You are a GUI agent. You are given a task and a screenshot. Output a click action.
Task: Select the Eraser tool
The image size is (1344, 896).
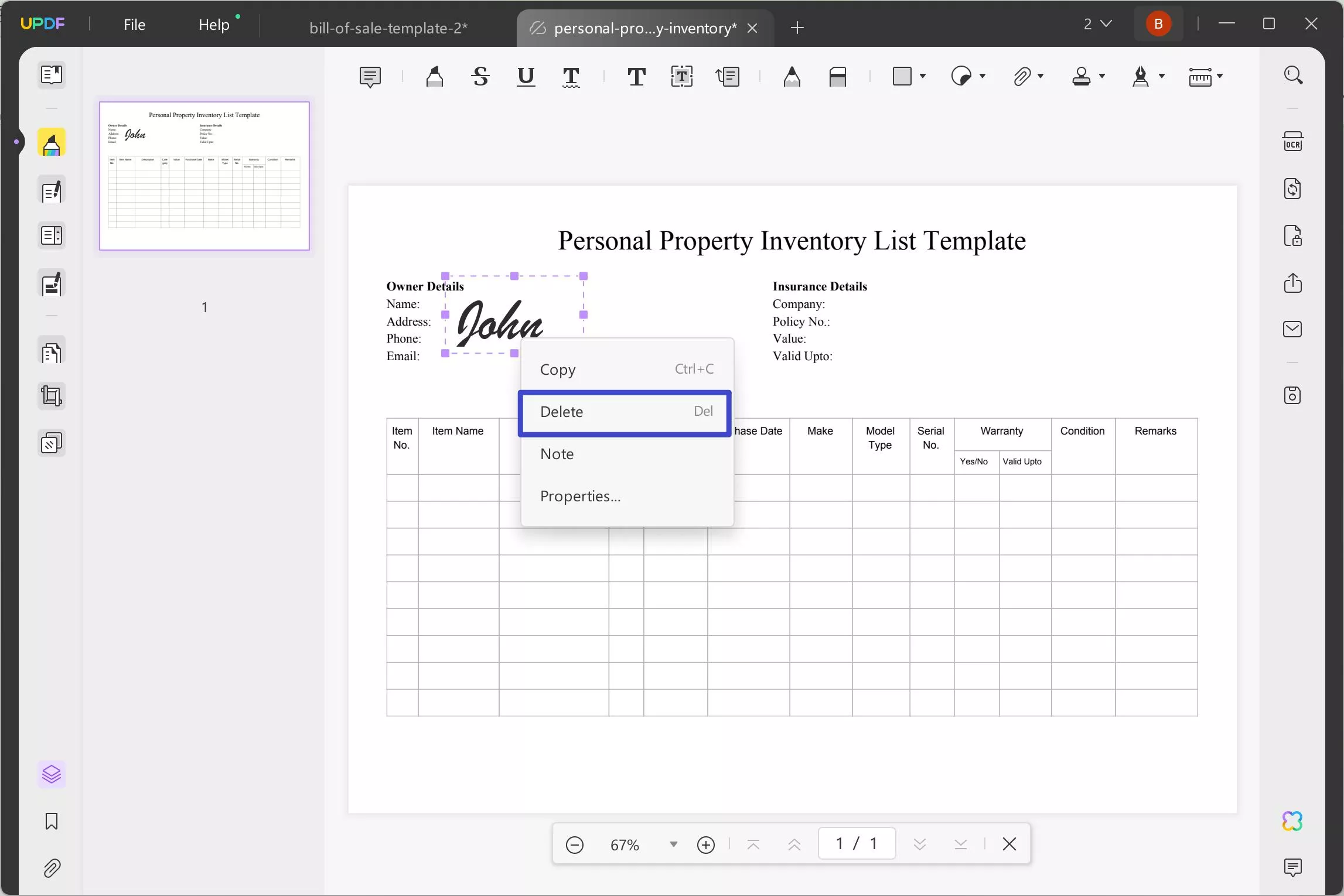838,77
